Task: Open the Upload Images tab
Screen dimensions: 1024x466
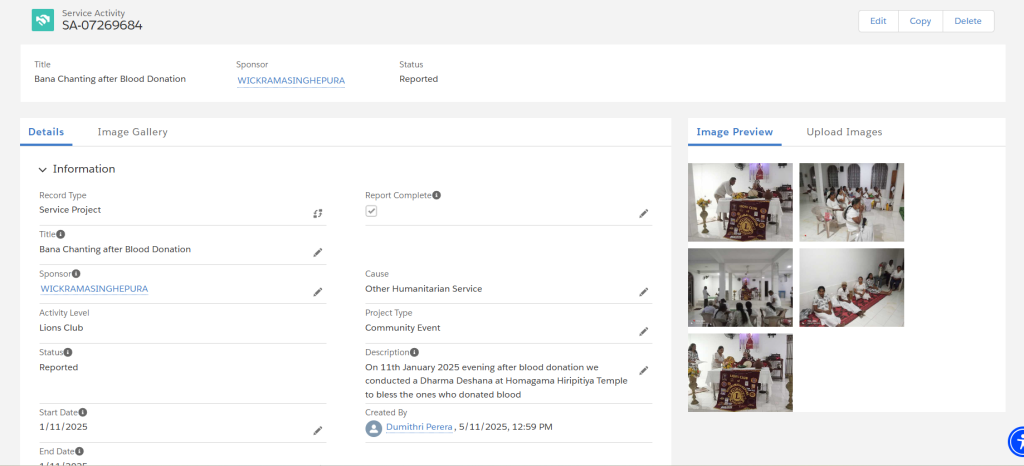Action: point(844,132)
